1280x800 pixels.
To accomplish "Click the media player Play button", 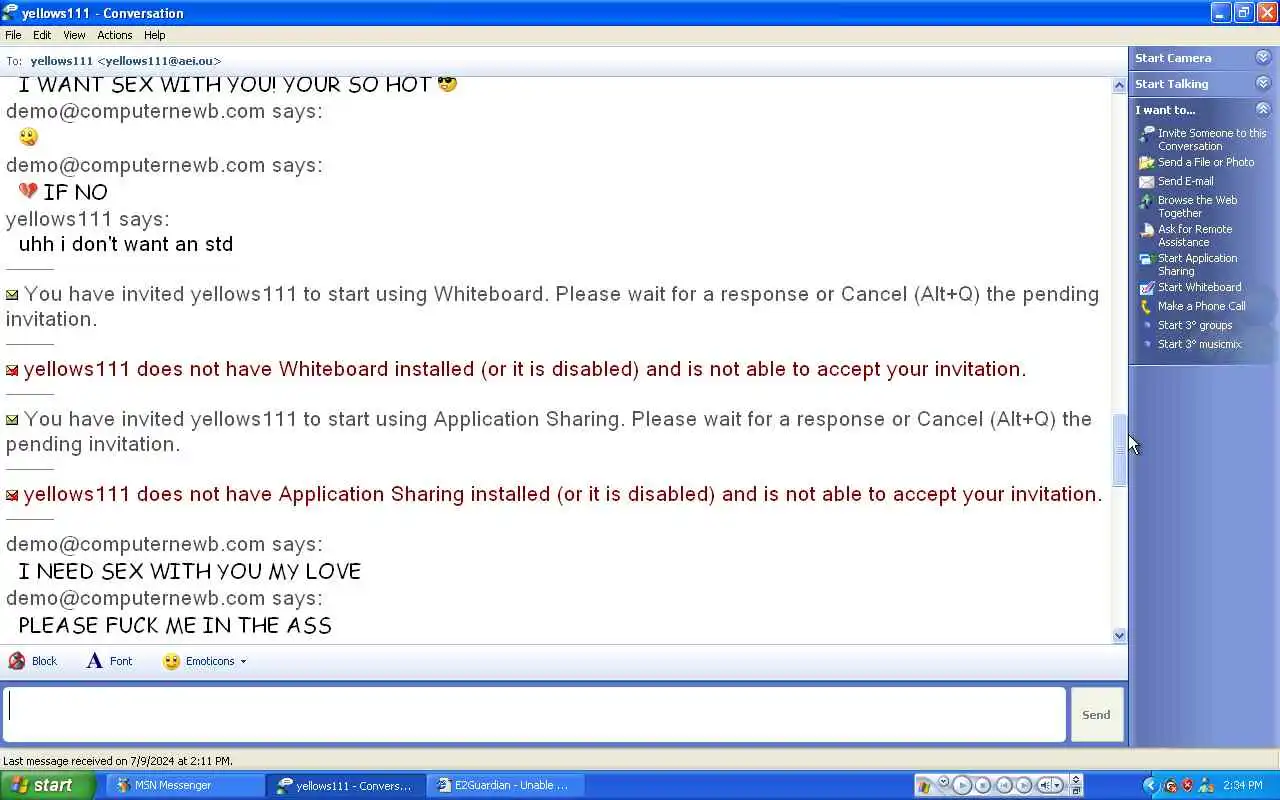I will pos(962,785).
